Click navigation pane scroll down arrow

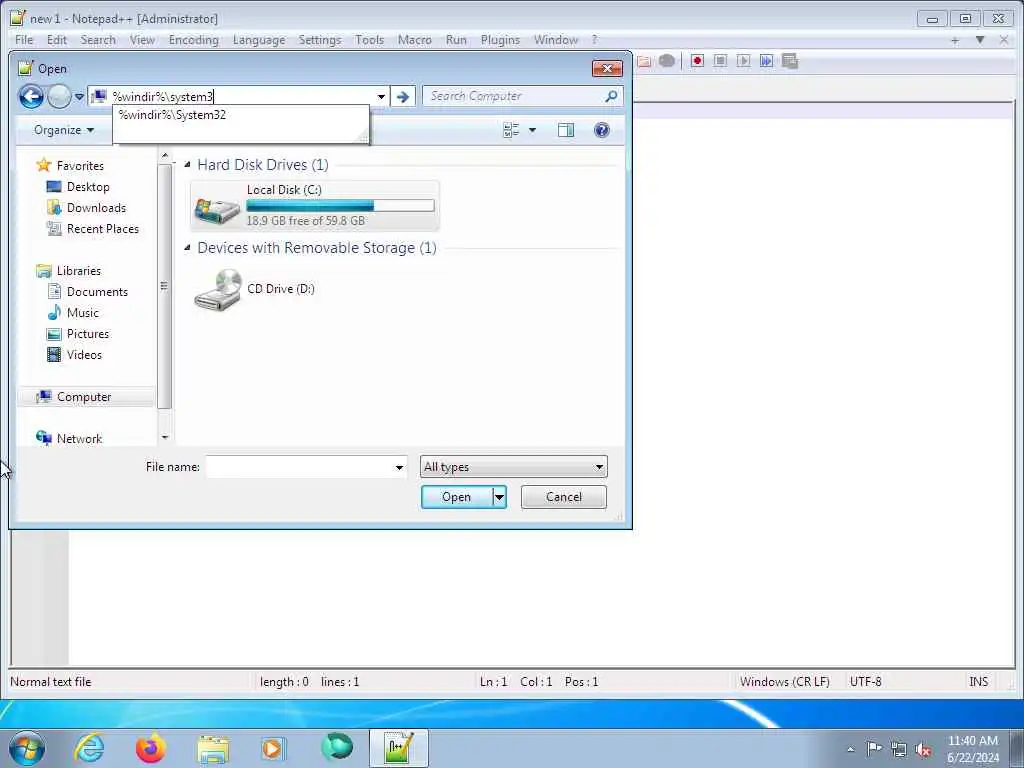(x=165, y=438)
